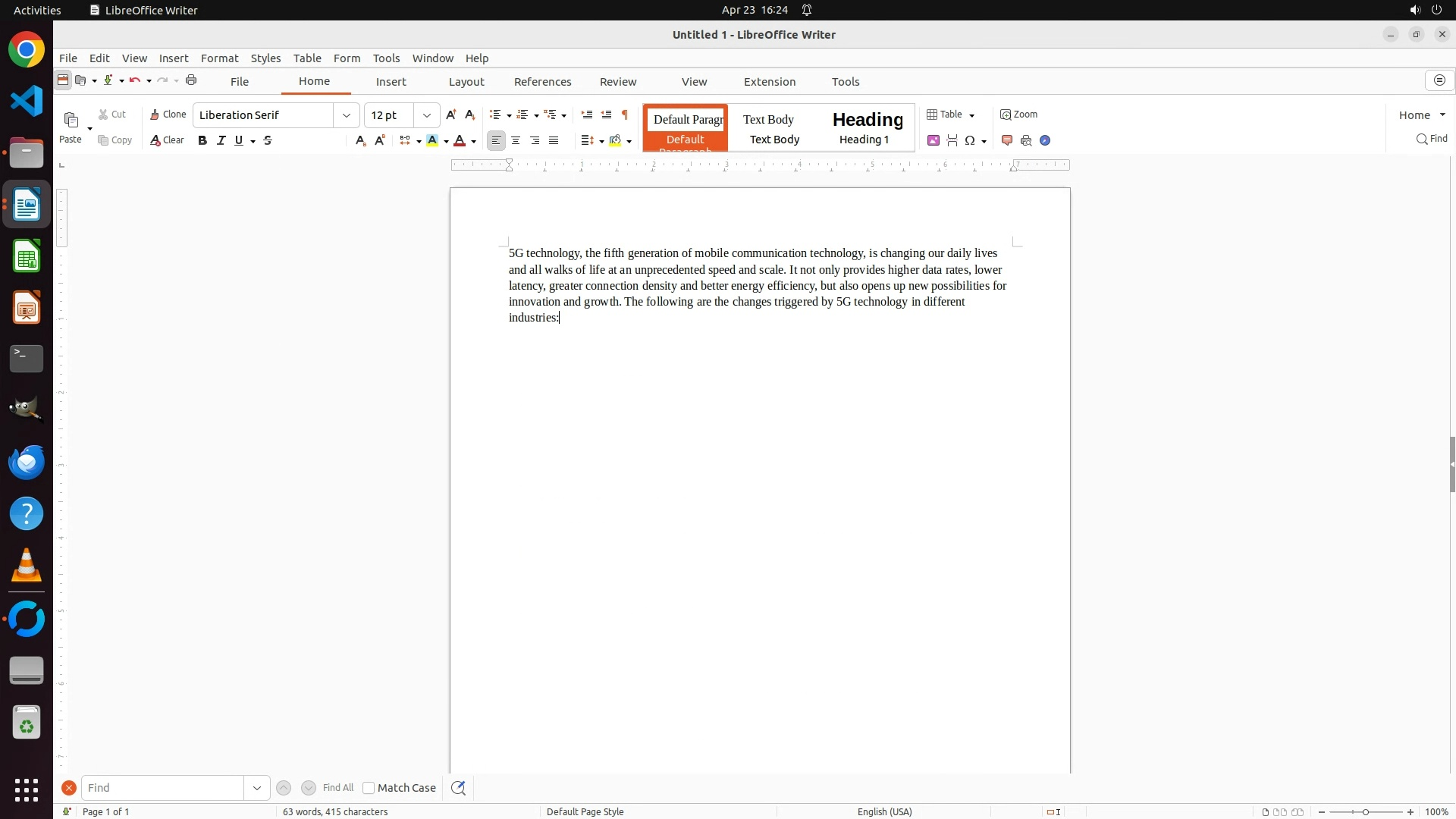Toggle the align left button

[x=496, y=140]
